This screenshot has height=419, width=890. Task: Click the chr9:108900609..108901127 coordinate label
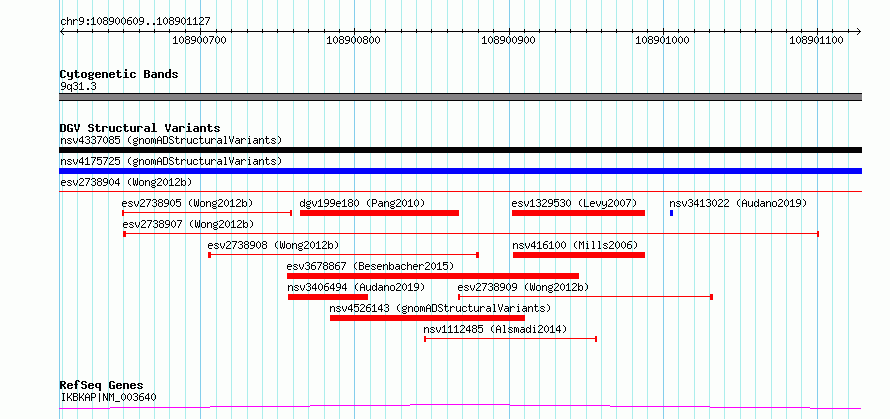pos(135,22)
